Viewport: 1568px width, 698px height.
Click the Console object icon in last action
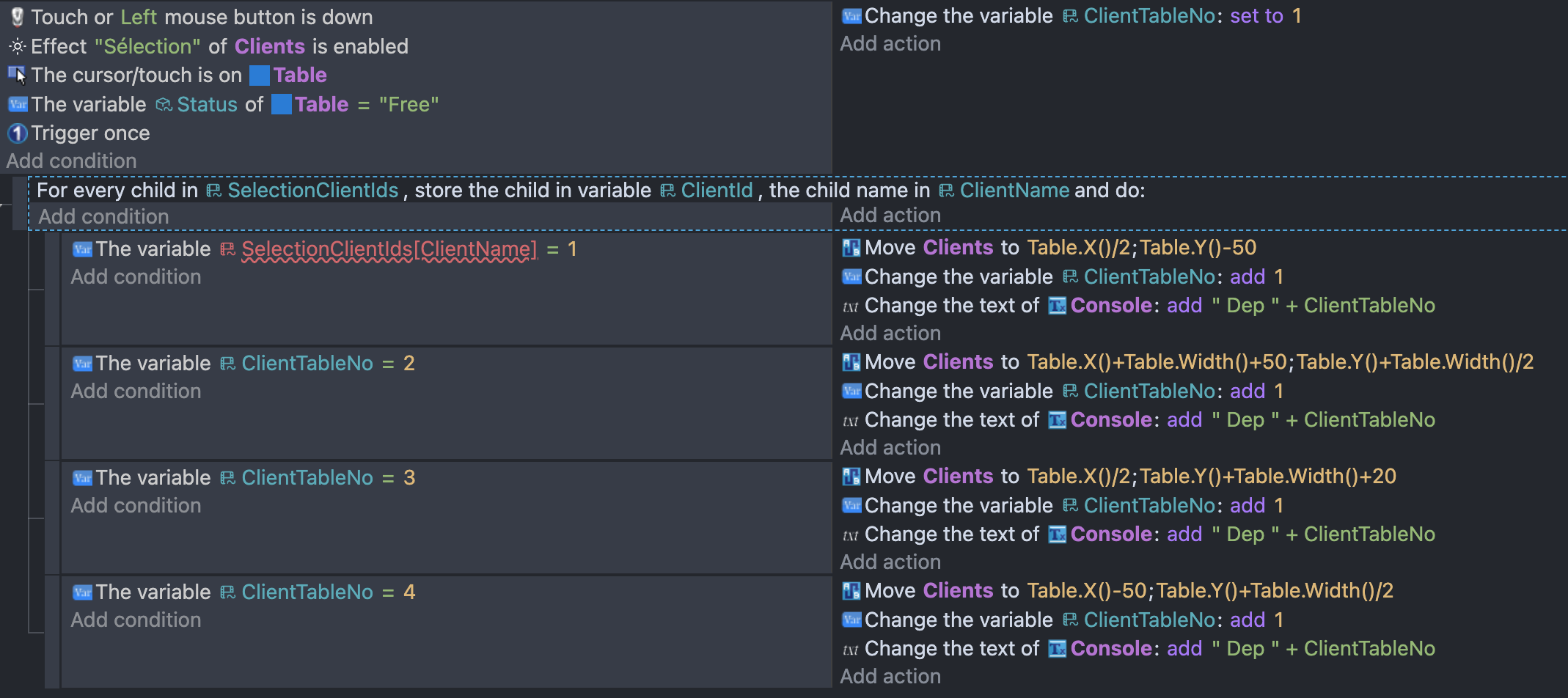pos(1058,649)
